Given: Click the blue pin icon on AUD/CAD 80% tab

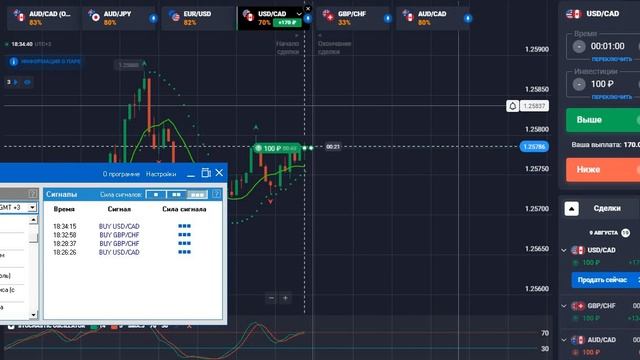Looking at the screenshot, I should coord(468,18).
